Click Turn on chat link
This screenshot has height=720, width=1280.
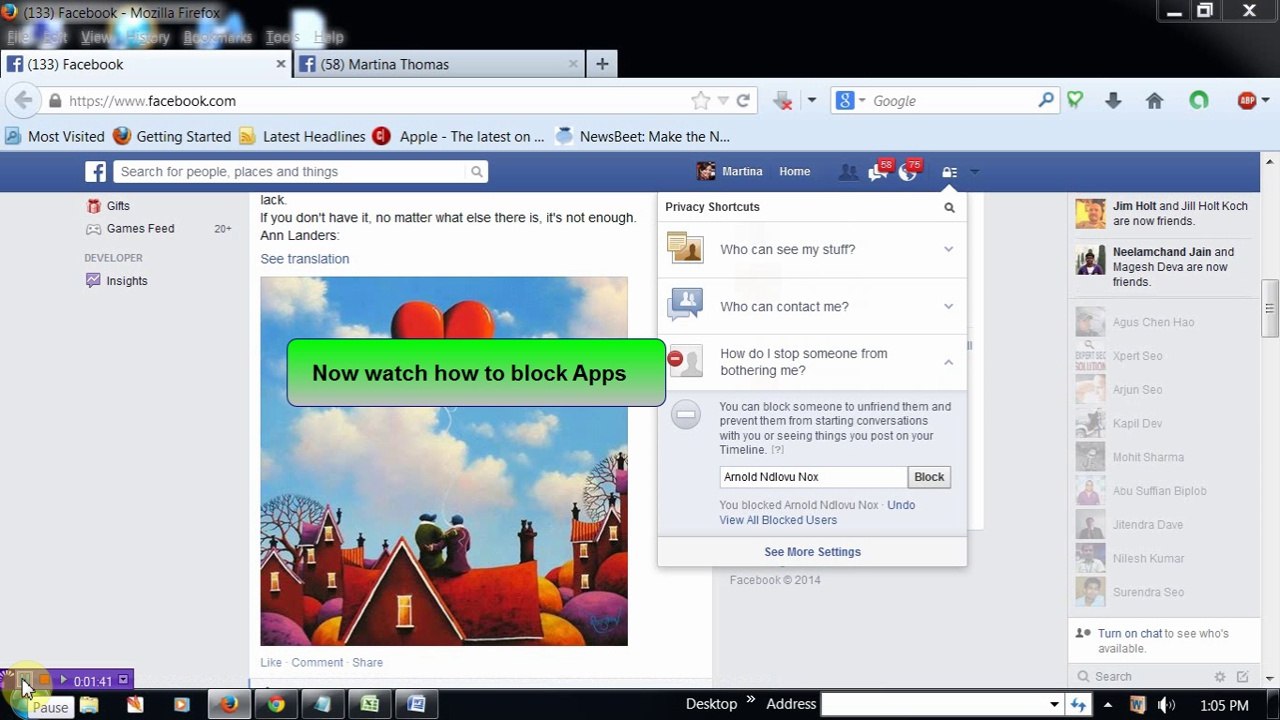coord(1130,634)
